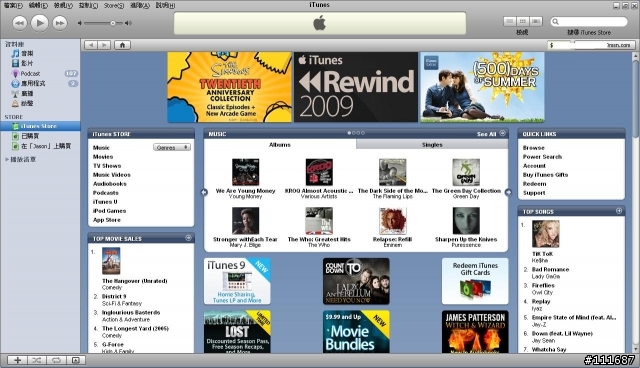
Task: Click Redeem in Quick Links
Action: click(x=534, y=184)
